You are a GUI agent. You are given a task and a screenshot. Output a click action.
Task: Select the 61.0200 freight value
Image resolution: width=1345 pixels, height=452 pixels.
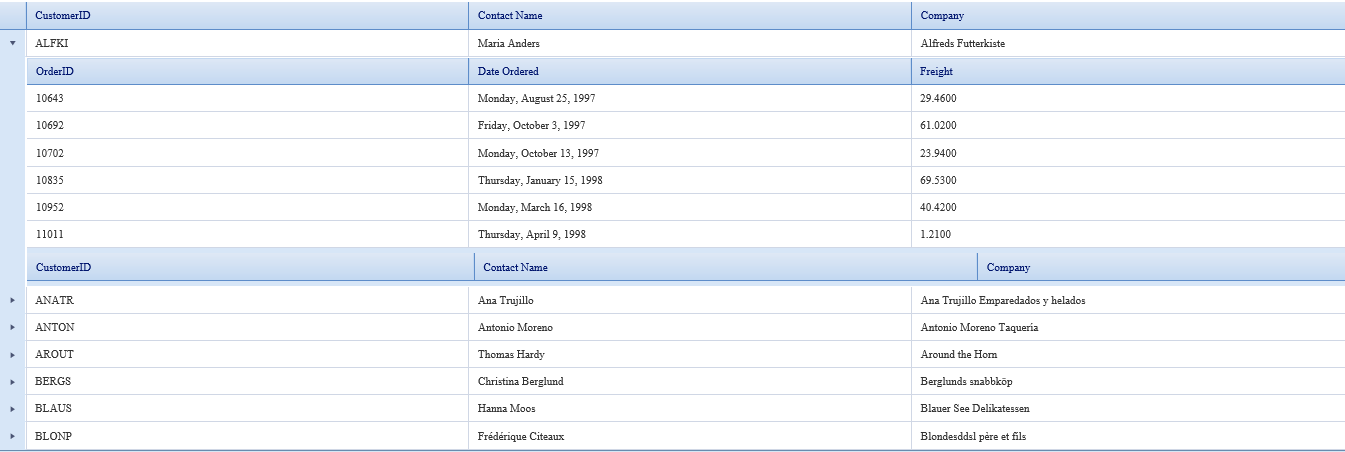(939, 126)
